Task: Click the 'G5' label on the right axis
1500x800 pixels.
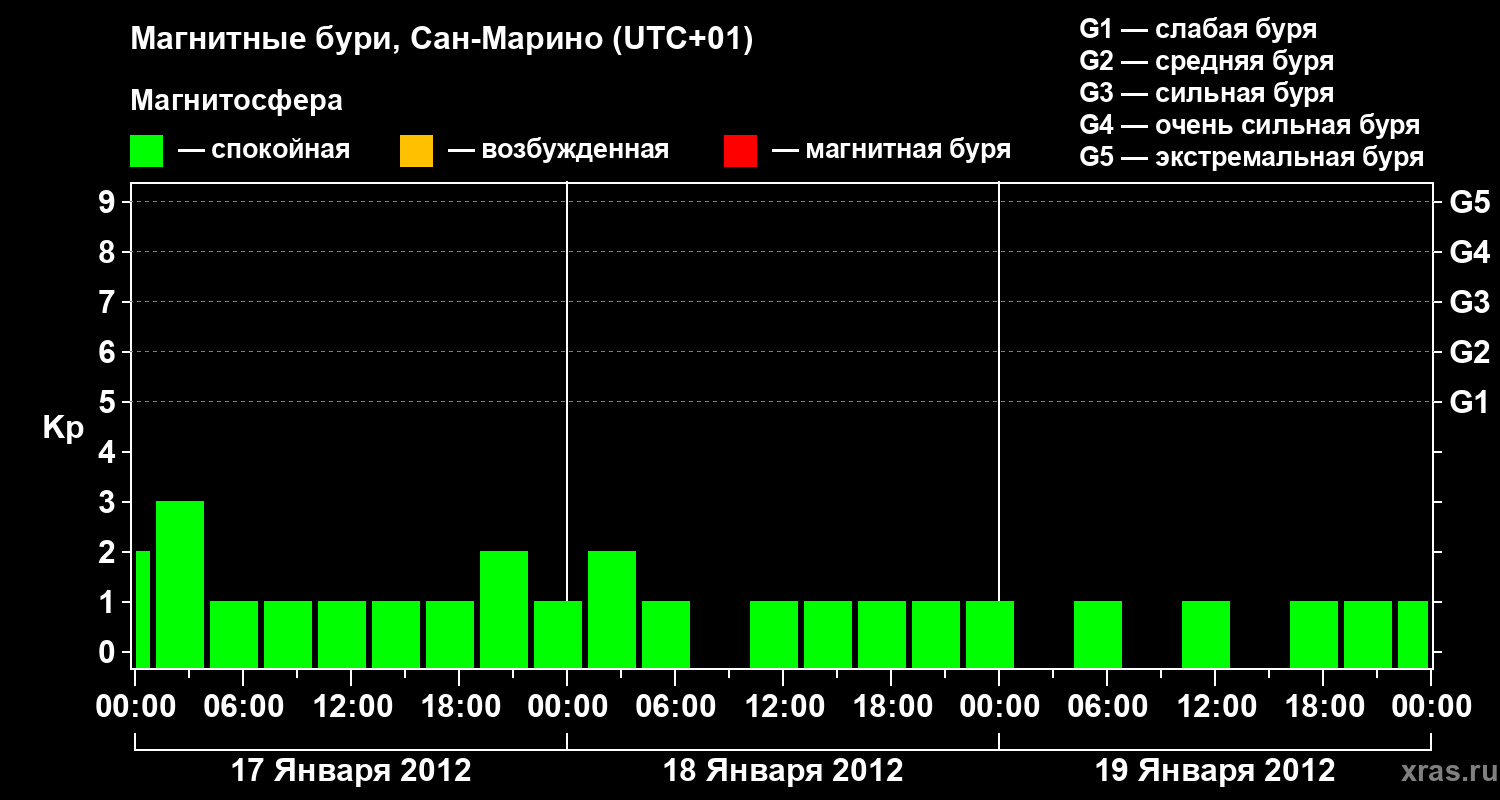Action: coord(1470,202)
